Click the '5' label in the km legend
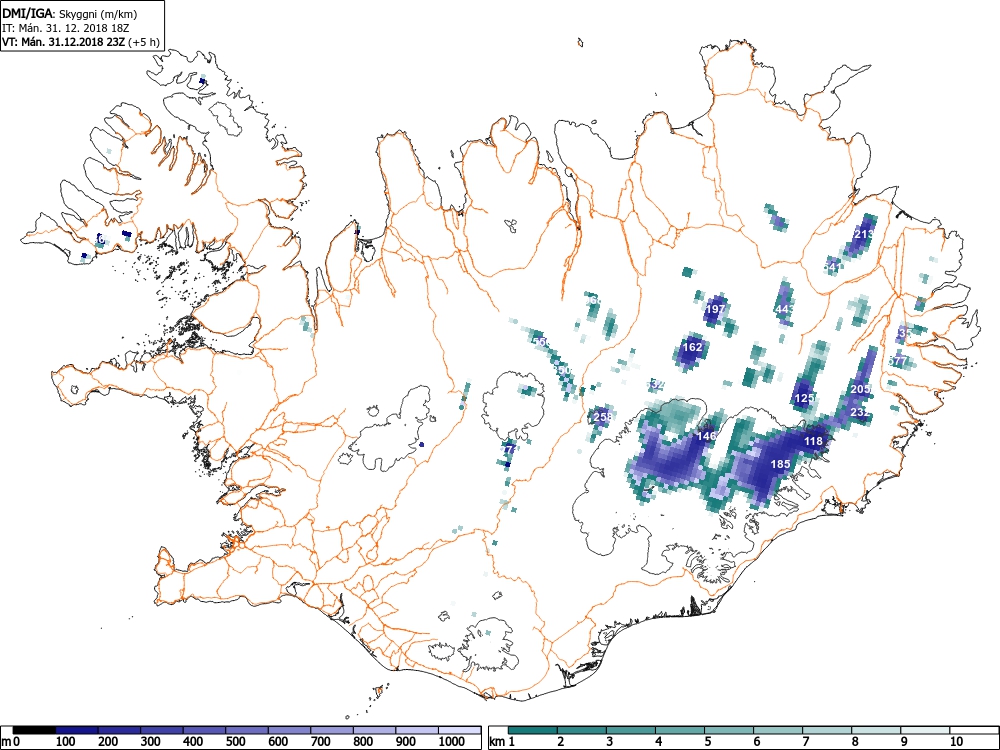The image size is (1000, 750). click(707, 741)
